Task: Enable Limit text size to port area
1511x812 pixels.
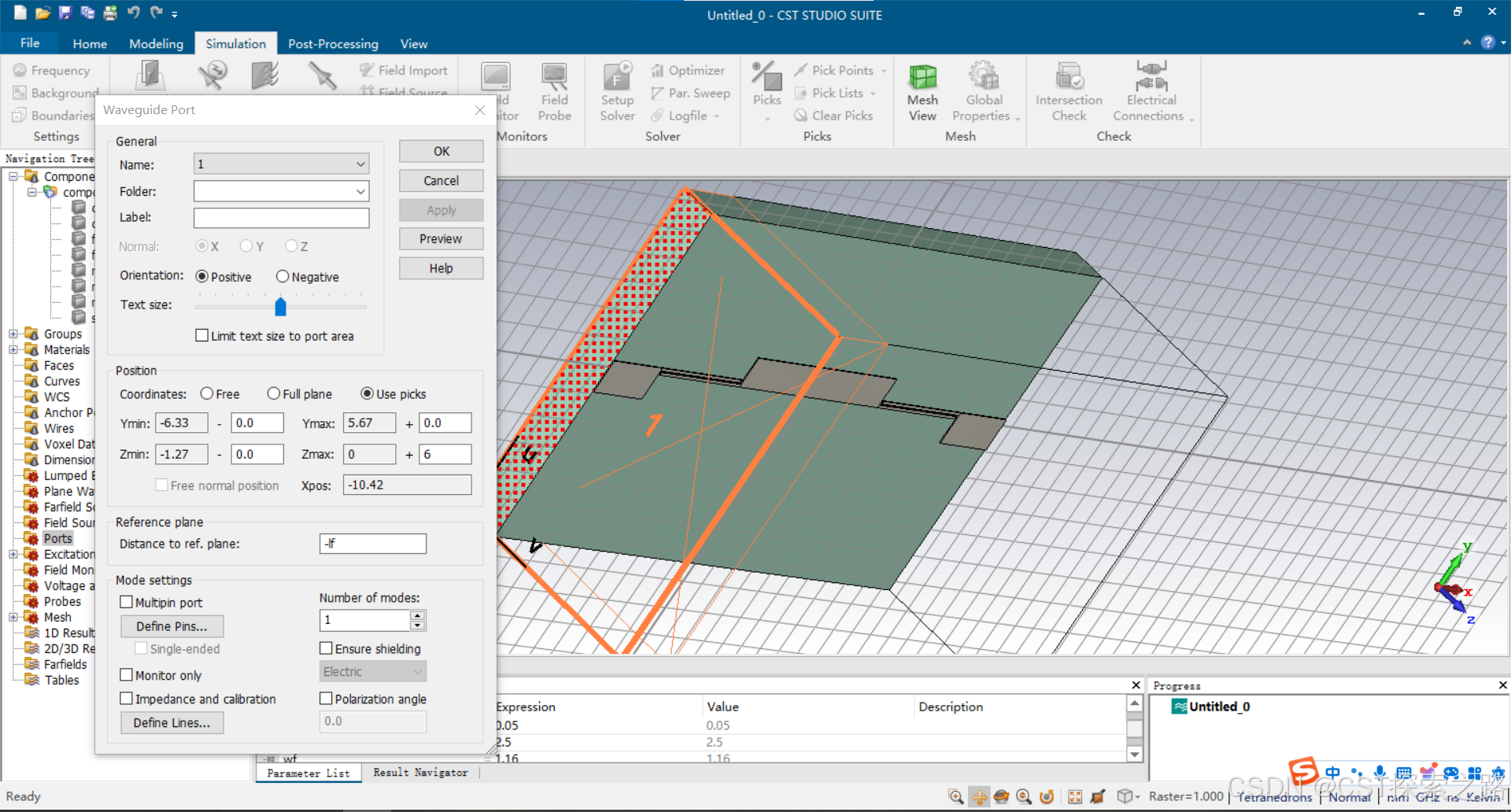Action: click(x=202, y=336)
